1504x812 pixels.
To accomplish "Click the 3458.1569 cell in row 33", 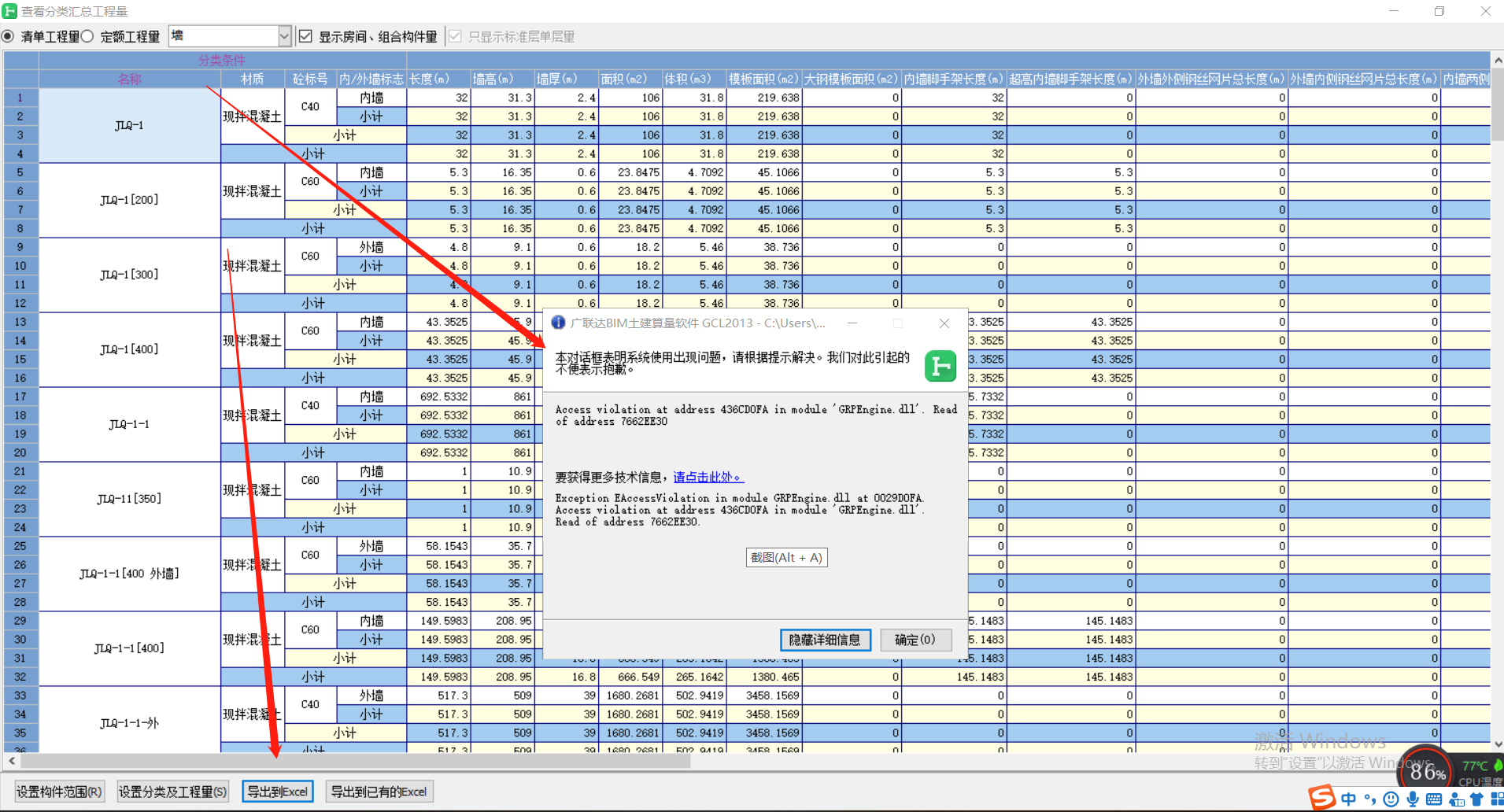I will [x=763, y=696].
